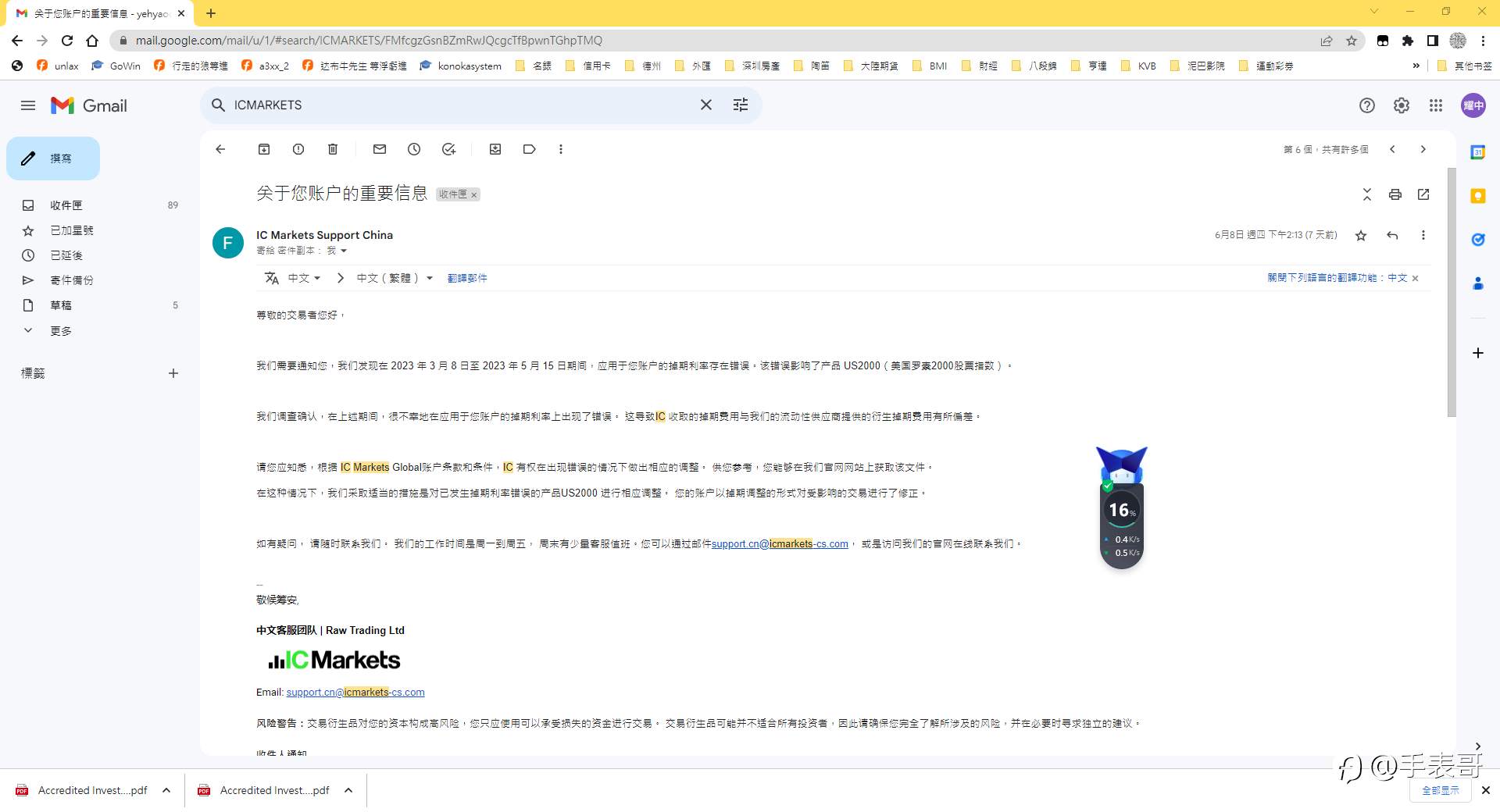Print the message

tap(1395, 194)
